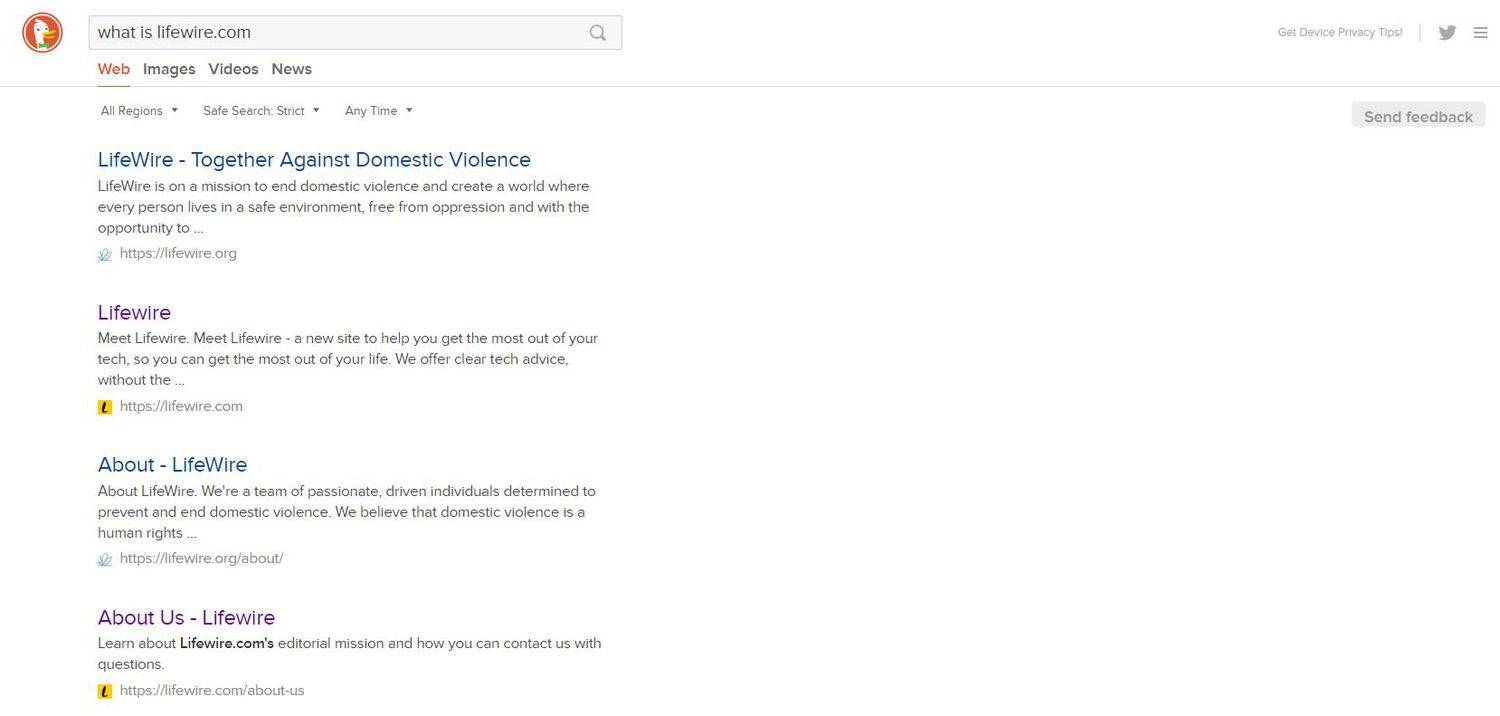Open the hamburger menu icon
Screen dimensions: 1500x716
(x=1480, y=33)
